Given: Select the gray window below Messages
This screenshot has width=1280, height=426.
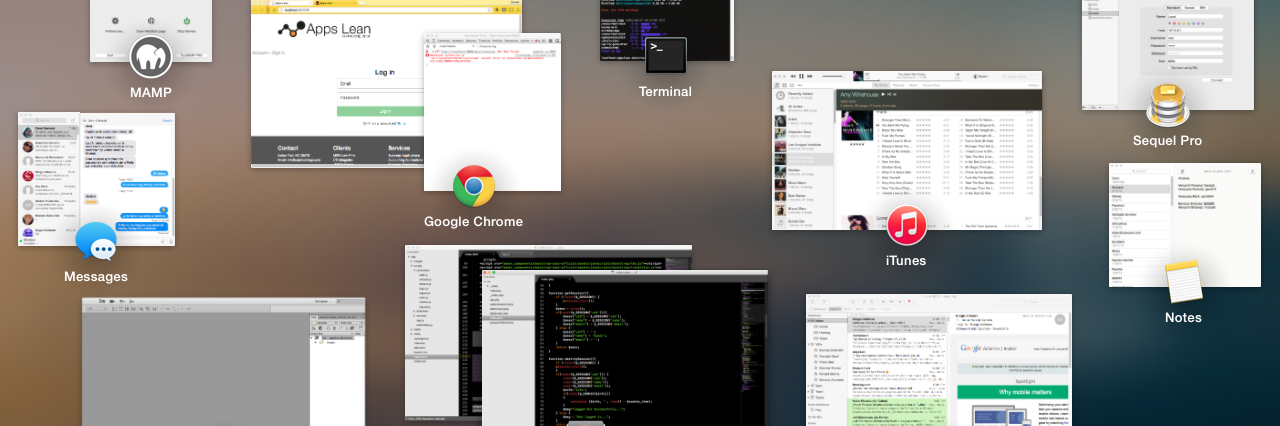Looking at the screenshot, I should tap(224, 361).
